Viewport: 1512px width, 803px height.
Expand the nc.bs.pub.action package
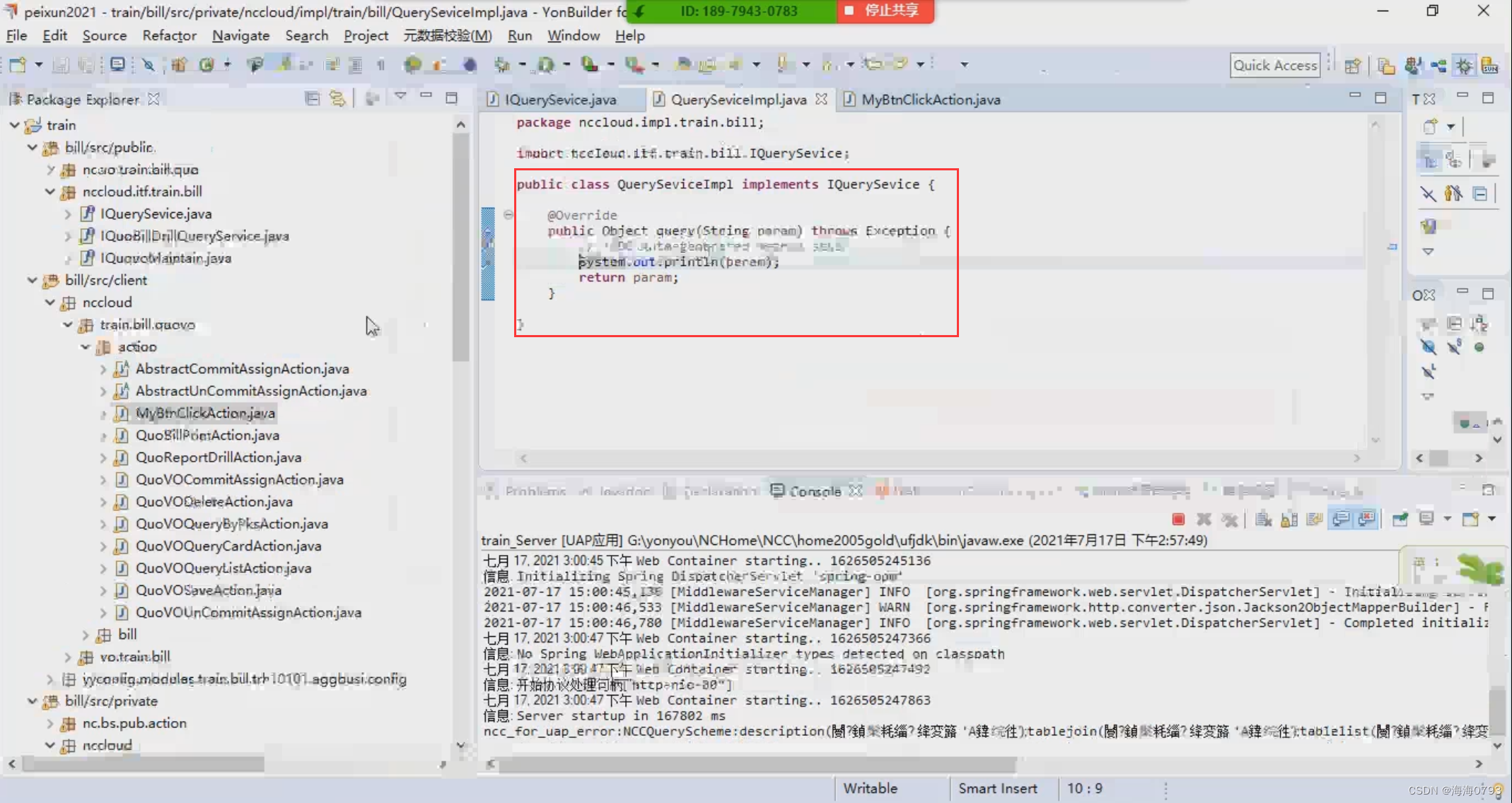[50, 723]
